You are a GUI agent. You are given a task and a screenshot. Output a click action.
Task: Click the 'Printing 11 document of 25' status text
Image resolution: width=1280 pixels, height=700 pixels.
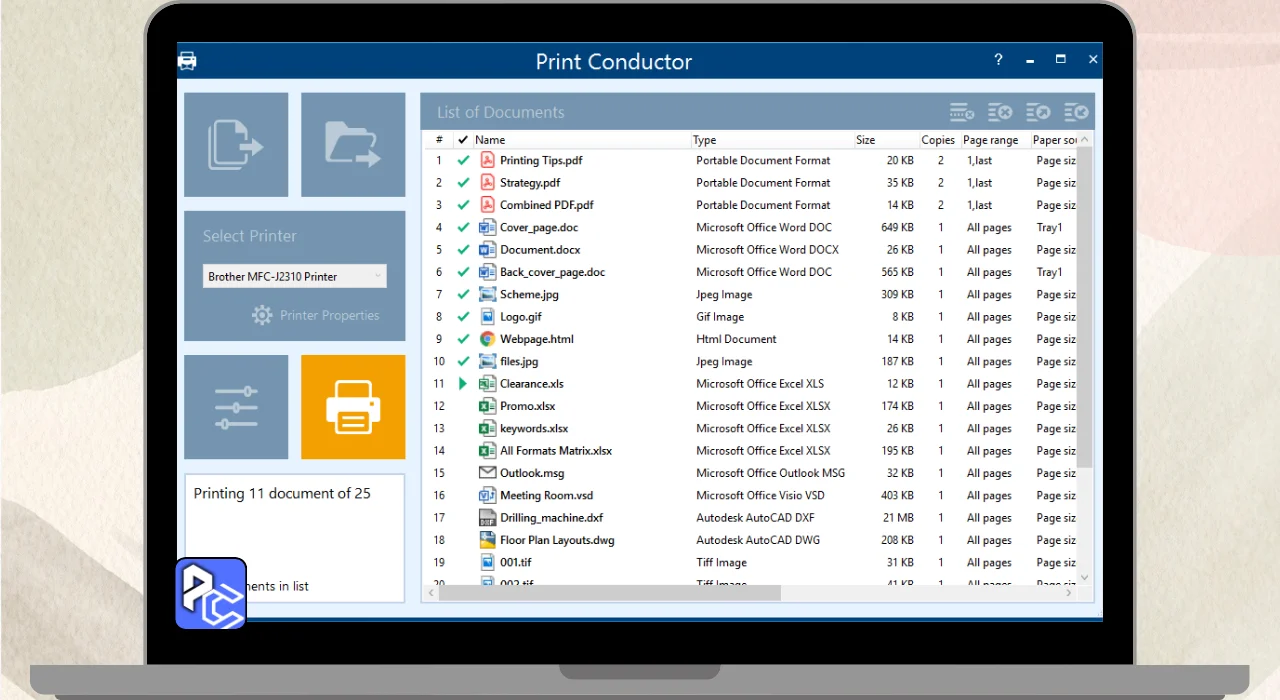tap(282, 493)
